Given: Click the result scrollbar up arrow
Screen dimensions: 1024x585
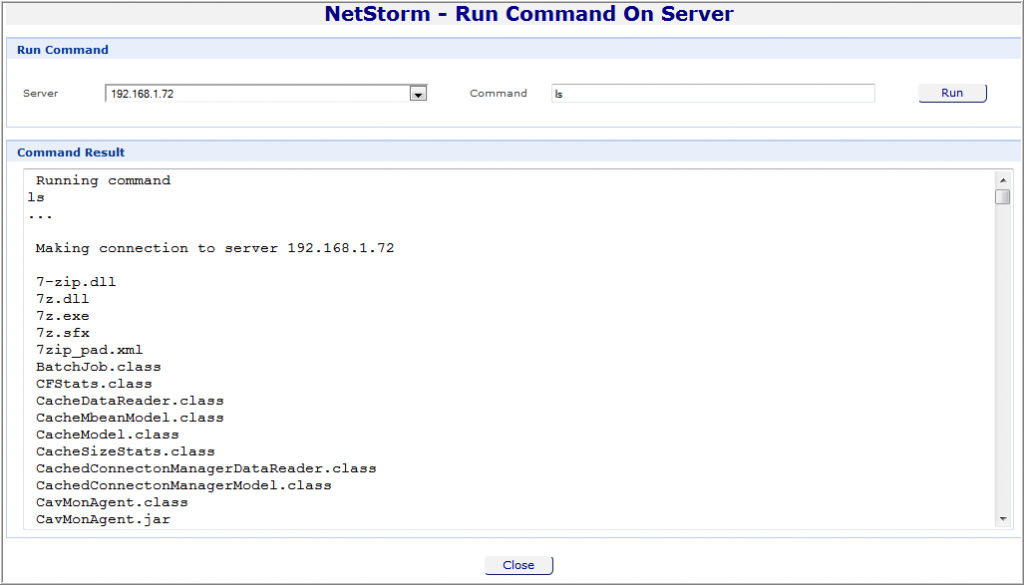Looking at the screenshot, I should (1002, 180).
